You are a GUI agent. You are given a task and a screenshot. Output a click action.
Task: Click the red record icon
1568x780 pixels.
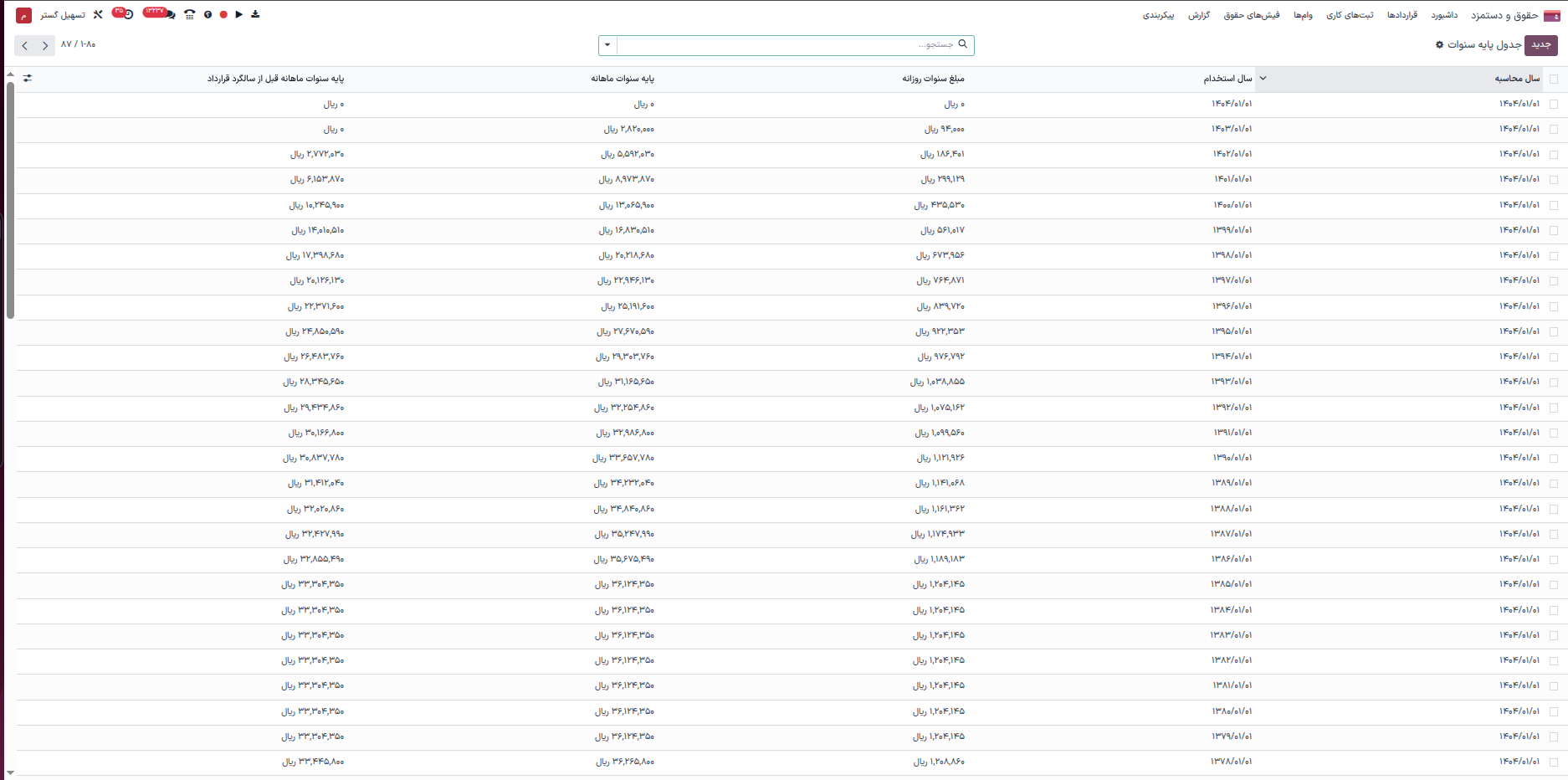tap(223, 15)
